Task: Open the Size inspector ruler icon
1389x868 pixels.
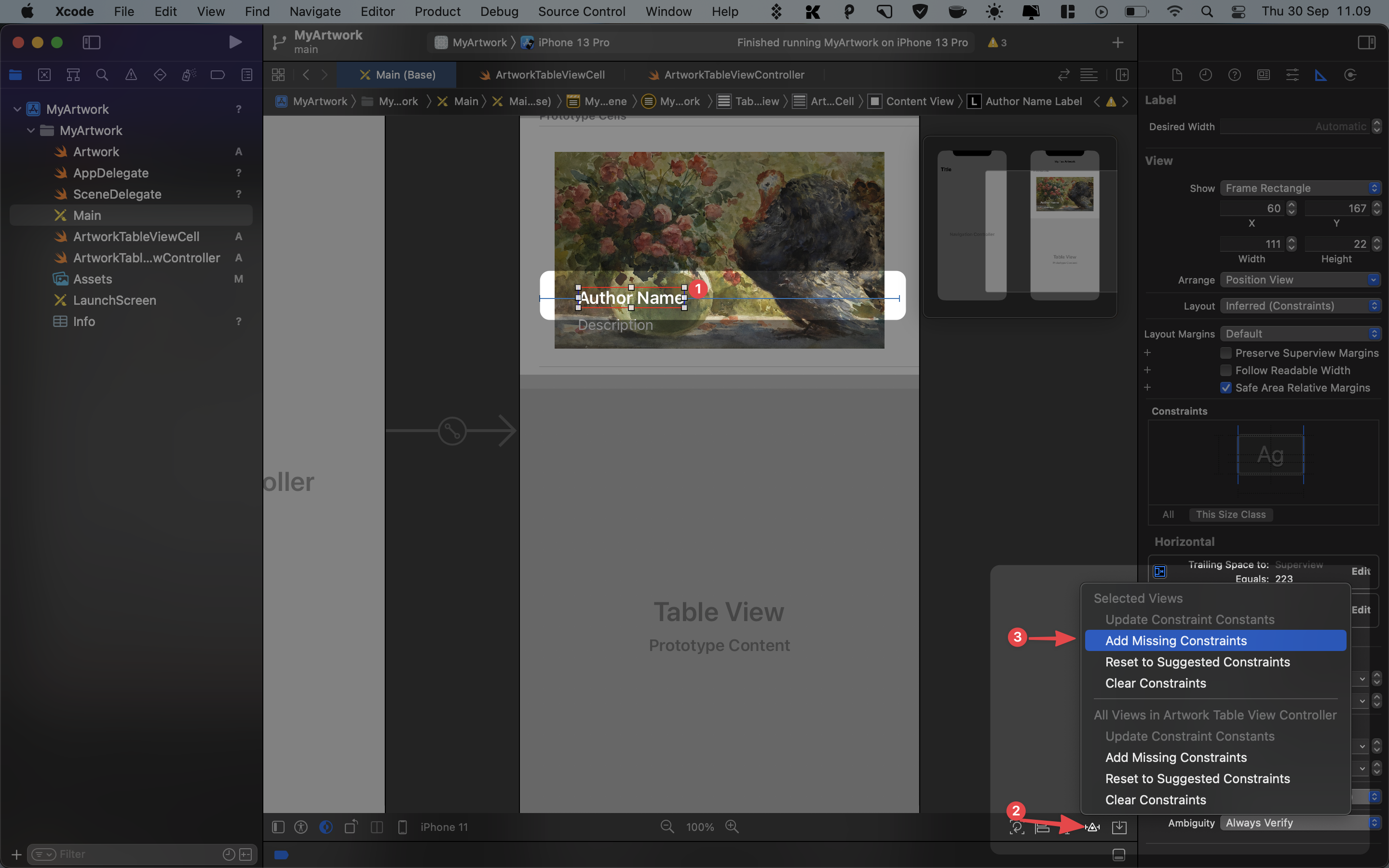Action: click(1321, 75)
